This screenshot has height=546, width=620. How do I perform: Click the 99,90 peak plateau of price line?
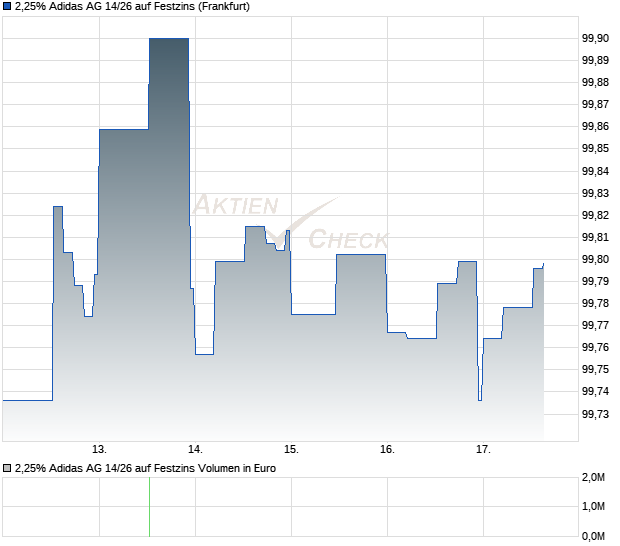coord(169,38)
